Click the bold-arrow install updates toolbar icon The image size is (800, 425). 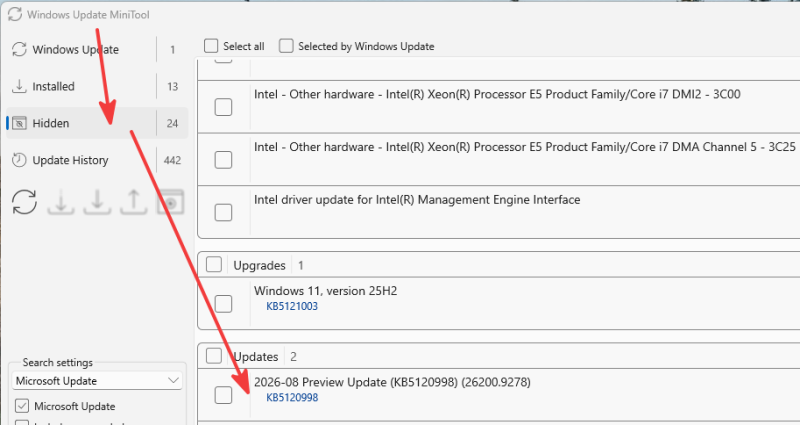(97, 202)
